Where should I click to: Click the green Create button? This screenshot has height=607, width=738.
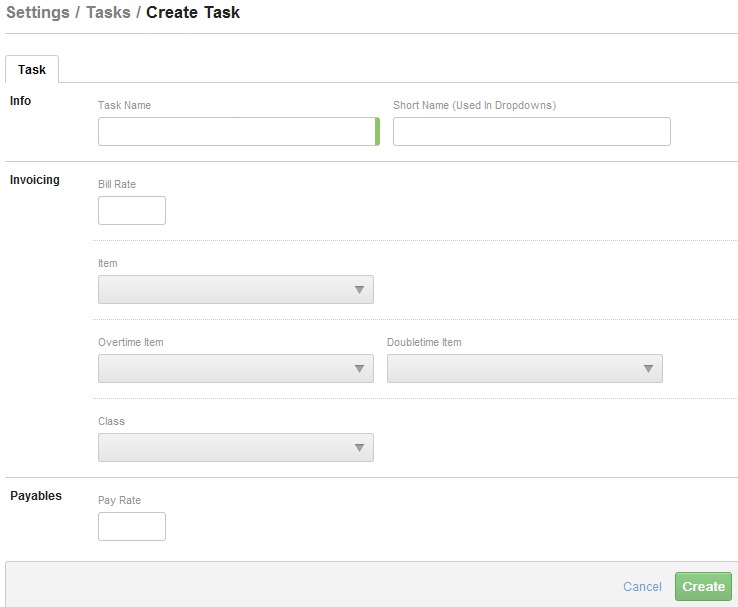[703, 587]
